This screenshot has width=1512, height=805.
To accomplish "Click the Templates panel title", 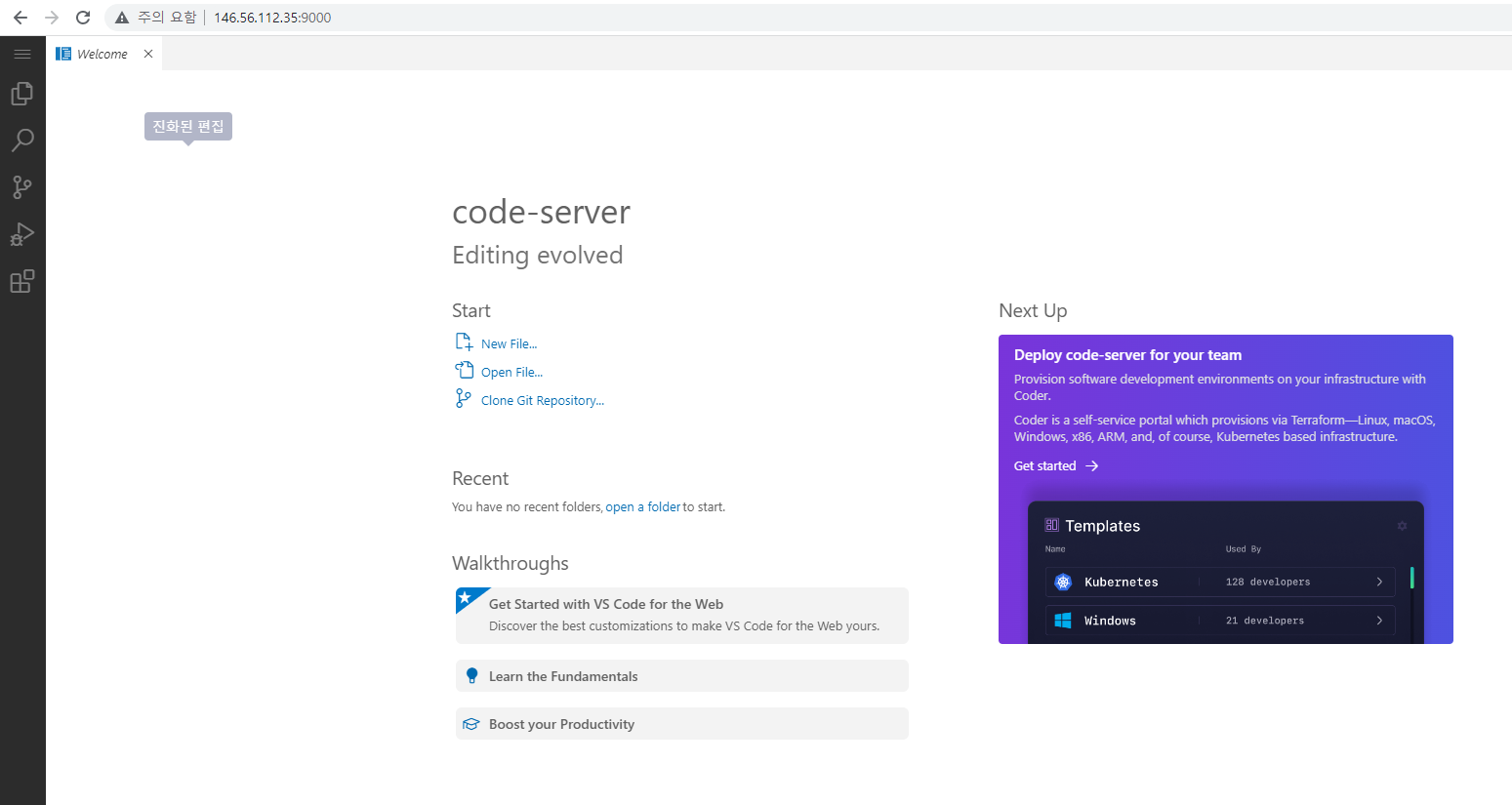I will (x=1103, y=526).
